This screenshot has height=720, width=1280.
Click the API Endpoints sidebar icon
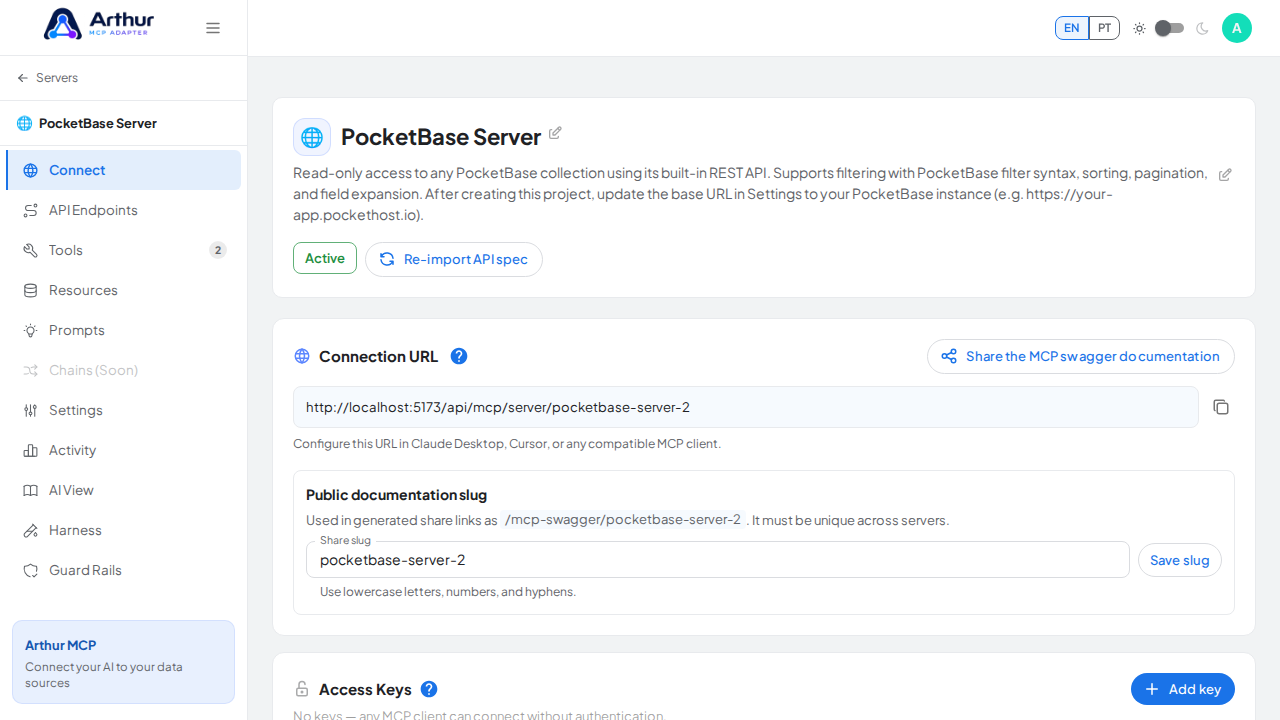tap(31, 210)
